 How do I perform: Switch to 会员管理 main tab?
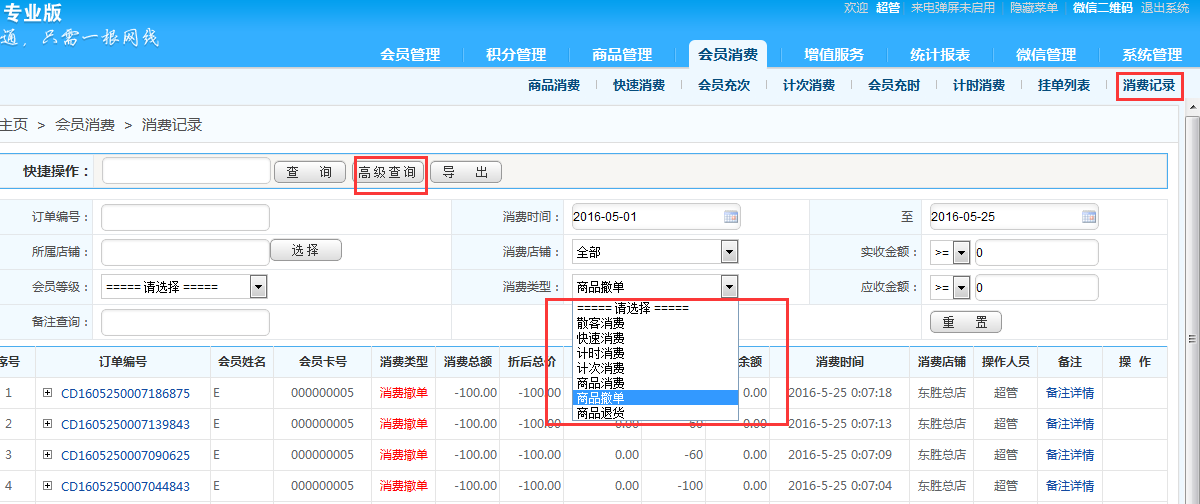tap(410, 55)
